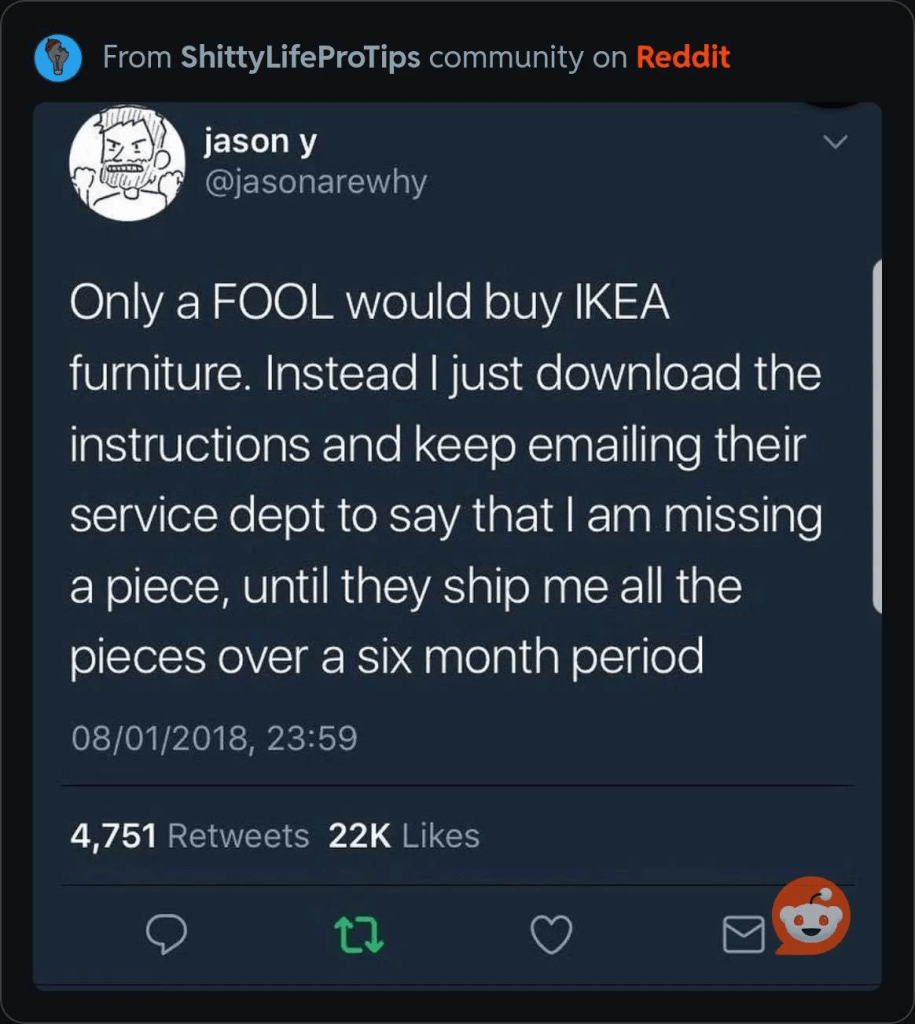The height and width of the screenshot is (1024, 915).
Task: Like the tweet with the heart icon
Action: click(x=550, y=935)
